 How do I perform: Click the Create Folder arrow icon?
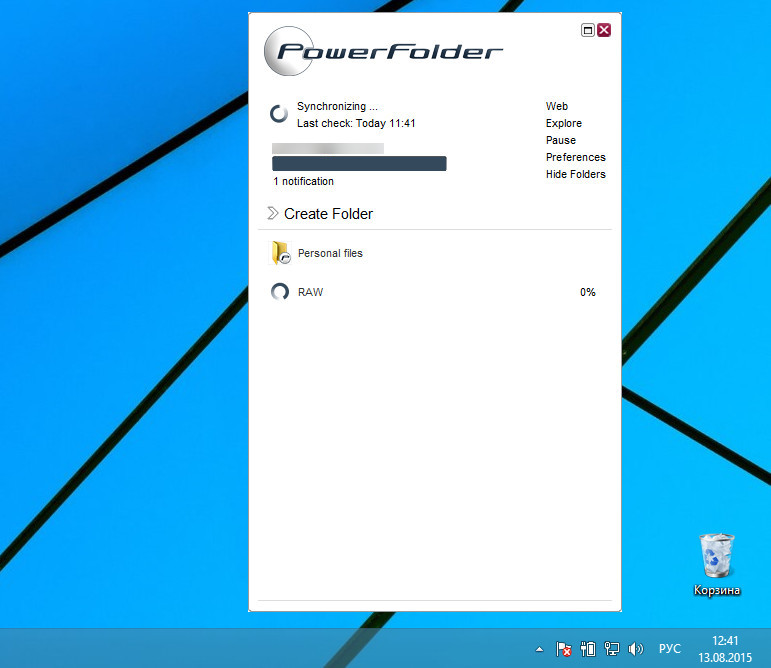click(x=272, y=213)
